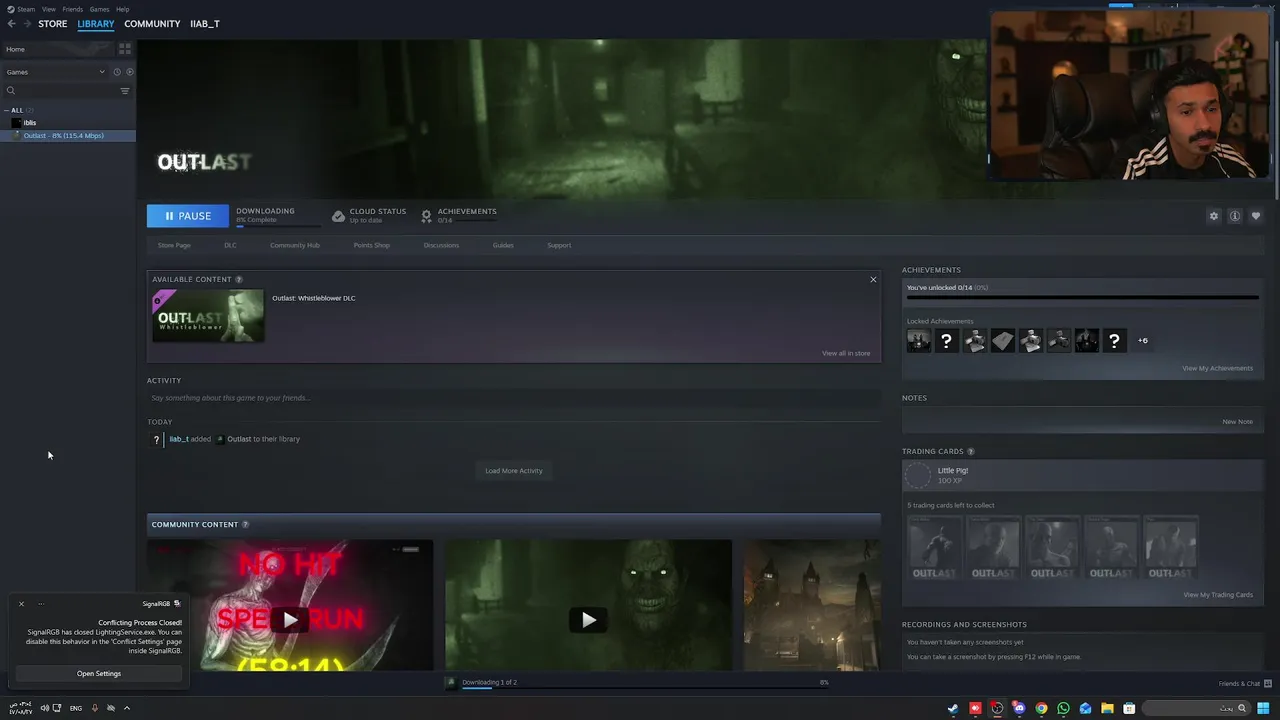Open game settings gear icon

1214,216
